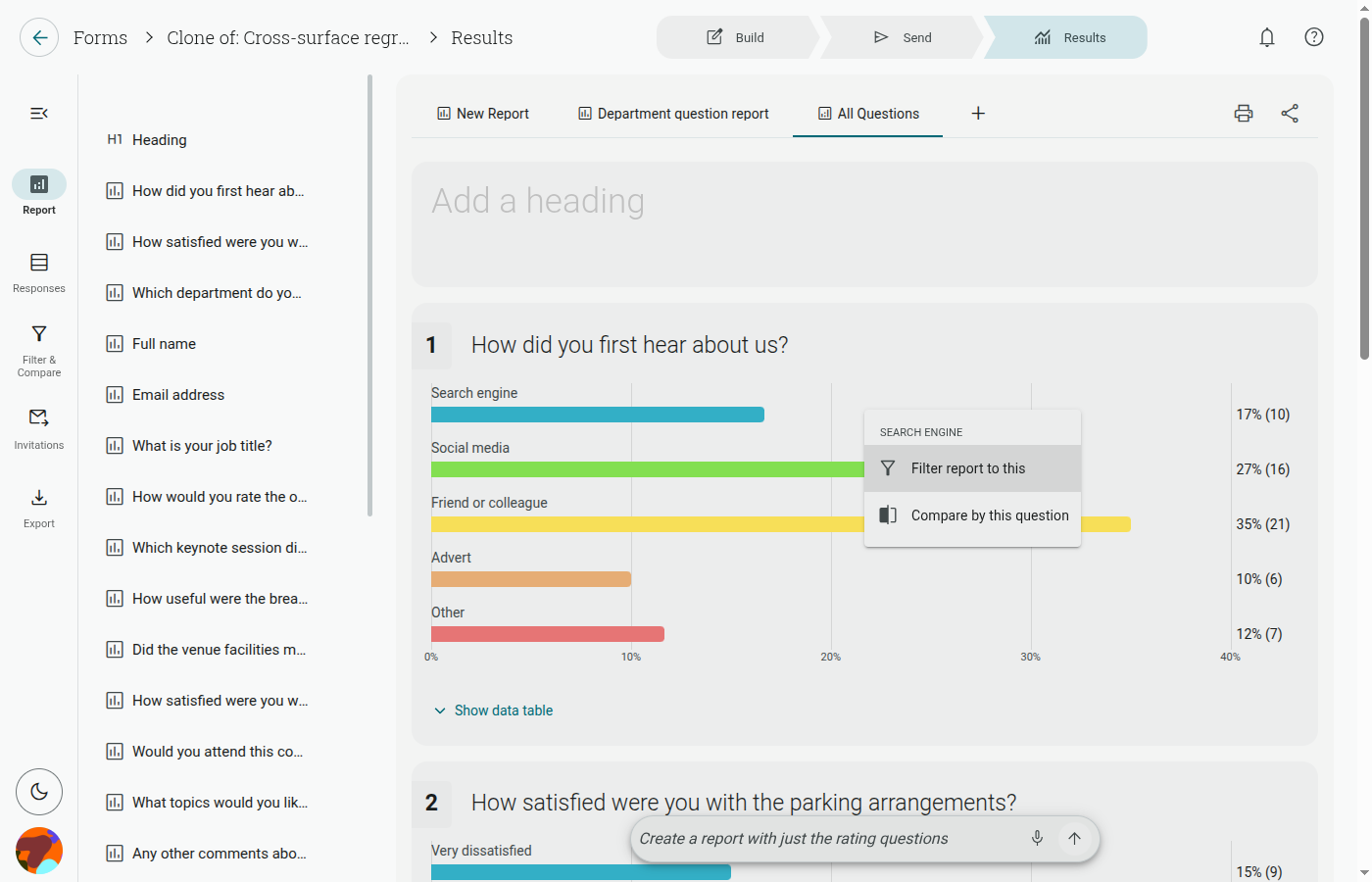
Task: Add a new report tab
Action: (x=978, y=114)
